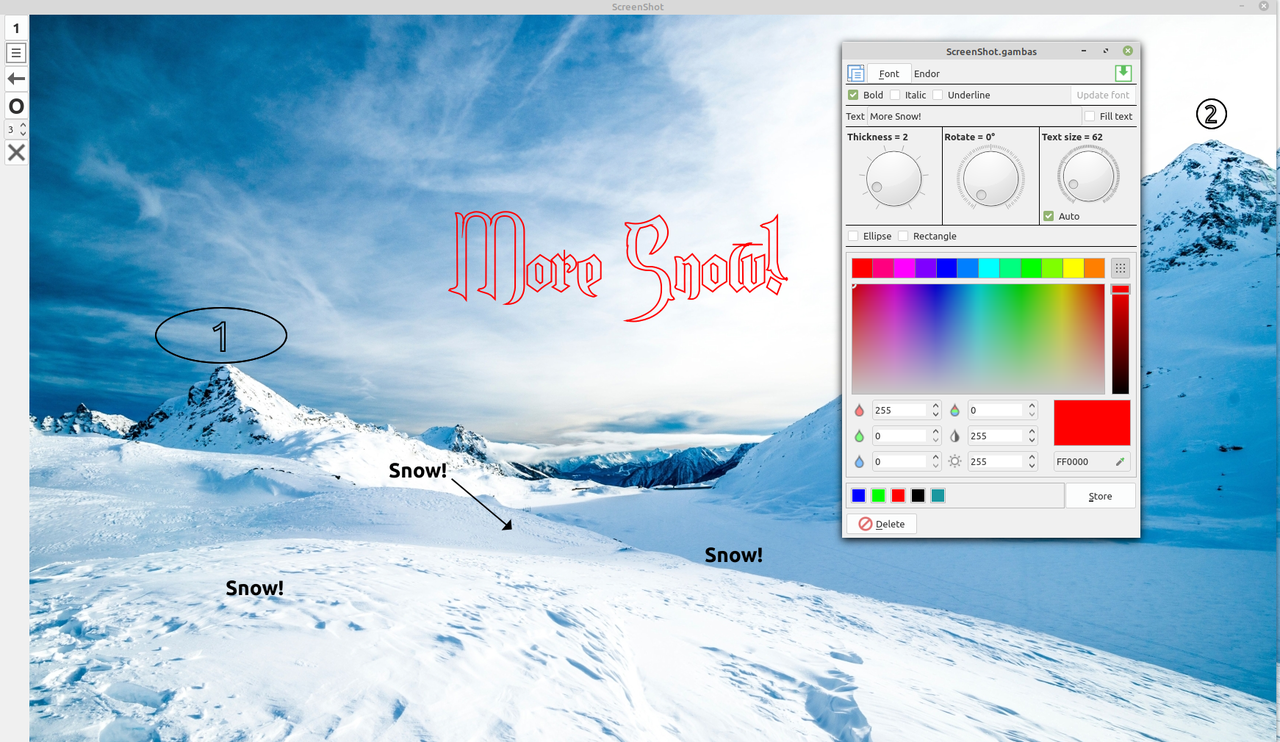Choose the stored black swatch
Viewport: 1280px width, 742px height.
(918, 495)
